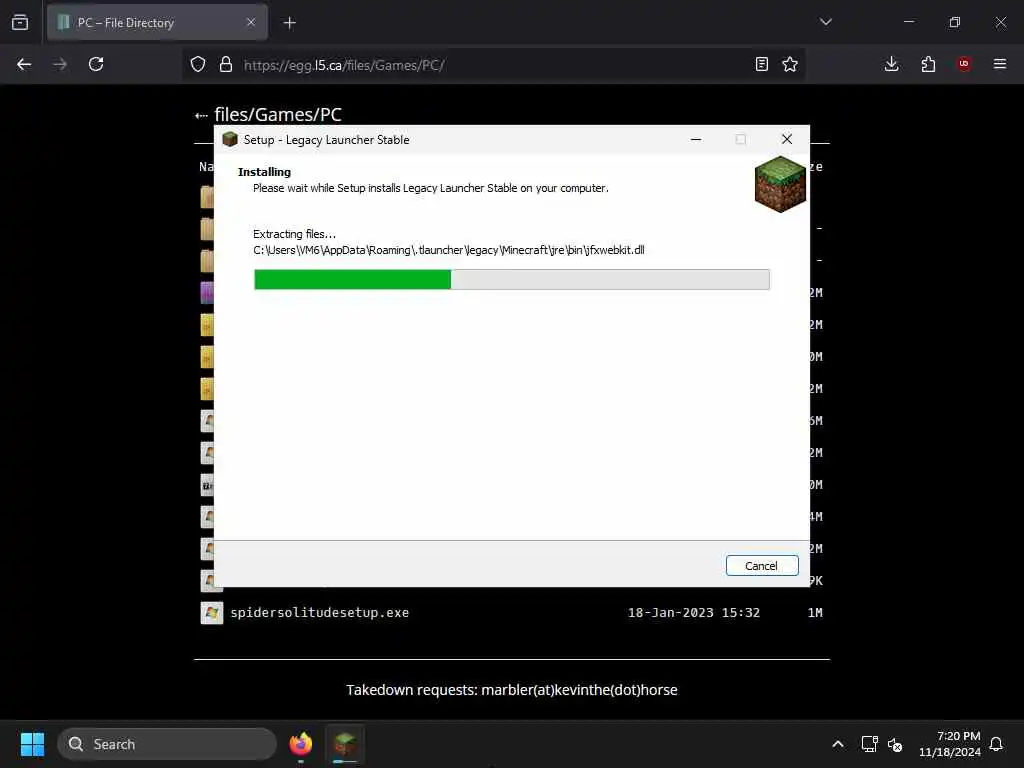Click the network status tray icon

[869, 744]
